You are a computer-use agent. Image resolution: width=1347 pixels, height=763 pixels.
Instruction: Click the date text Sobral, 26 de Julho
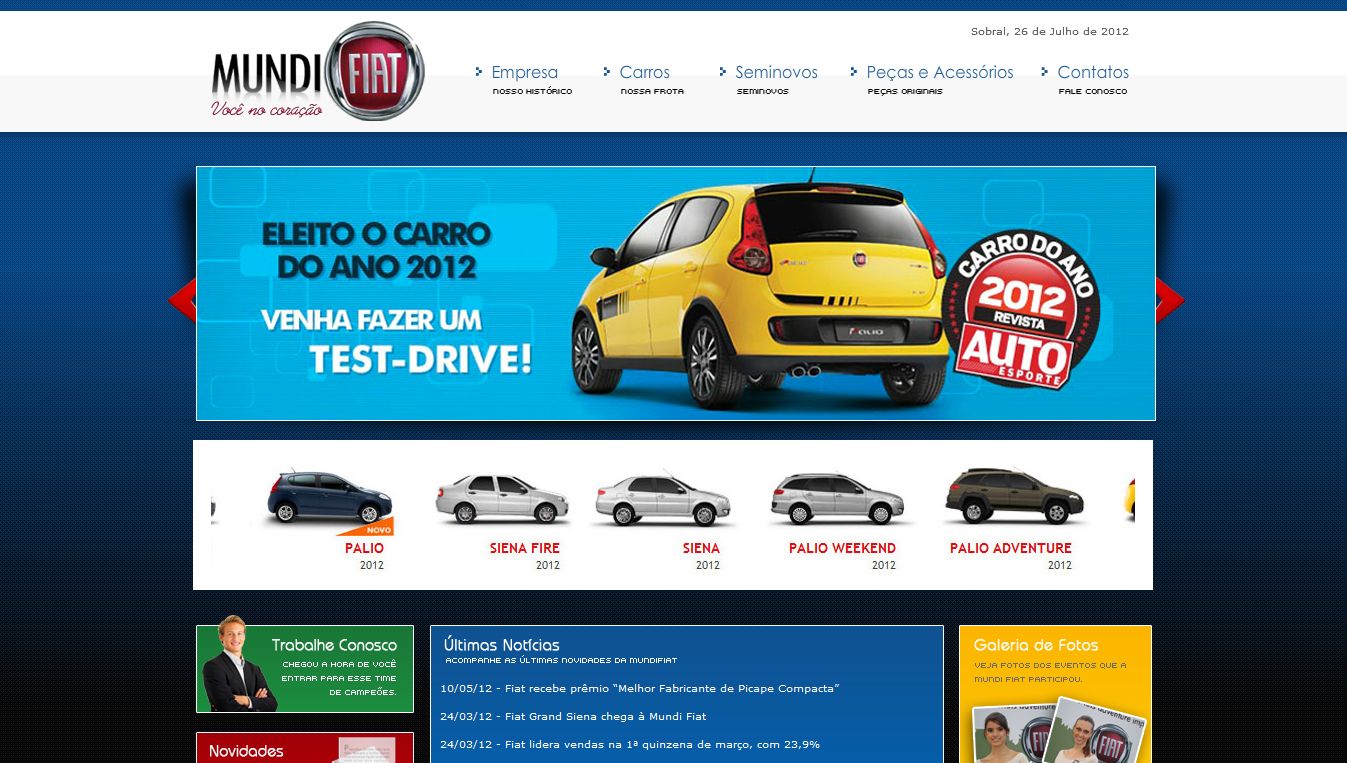click(x=1050, y=32)
